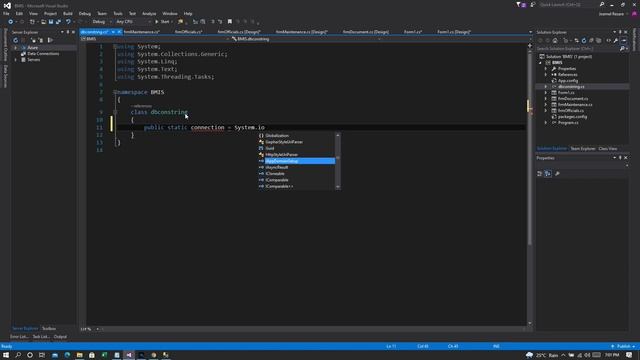The width and height of the screenshot is (640, 360).
Task: Open Visual Studio from the taskbar
Action: (x=129, y=355)
